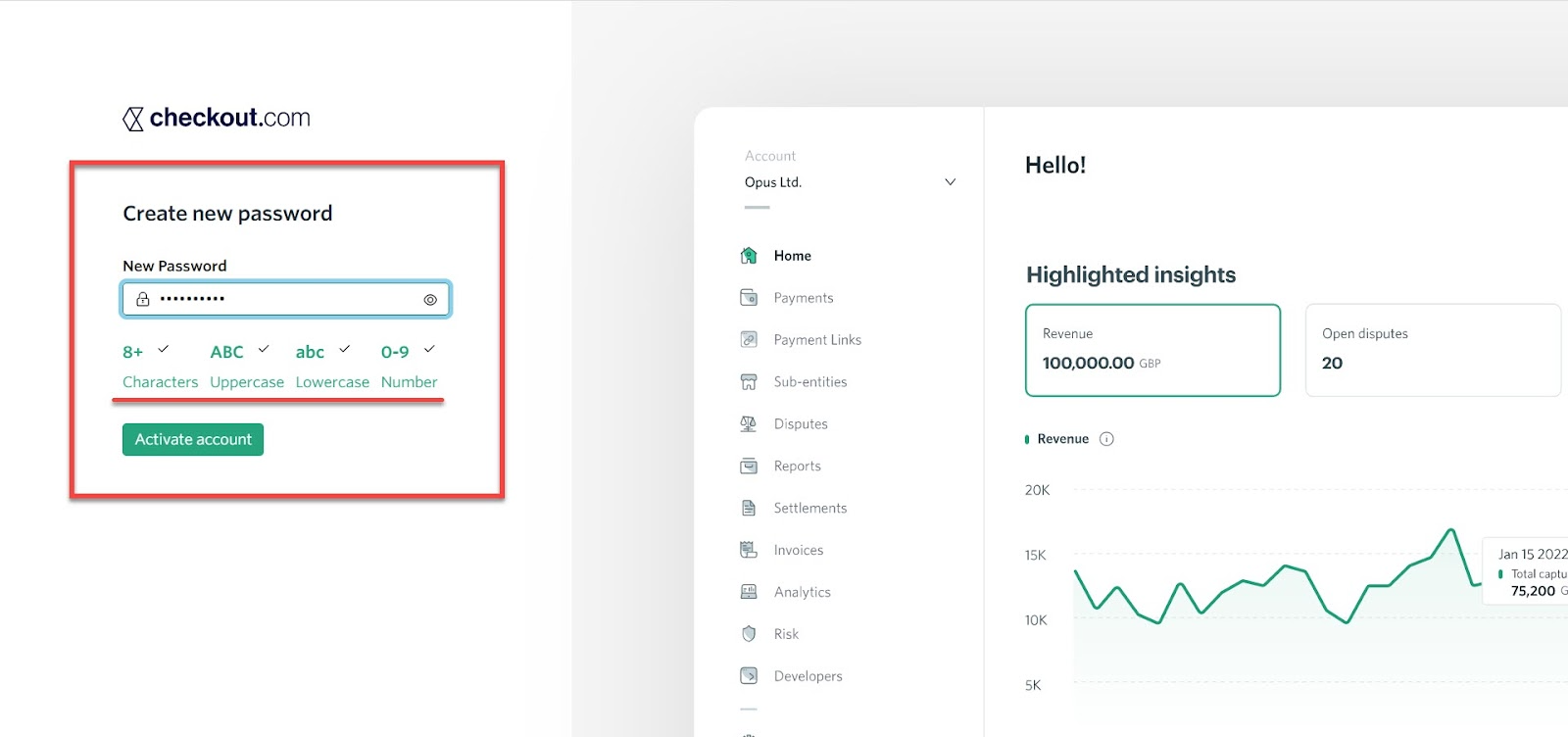Click the 5K chart axis label
Screen dimensions: 1568x737
pos(1033,685)
